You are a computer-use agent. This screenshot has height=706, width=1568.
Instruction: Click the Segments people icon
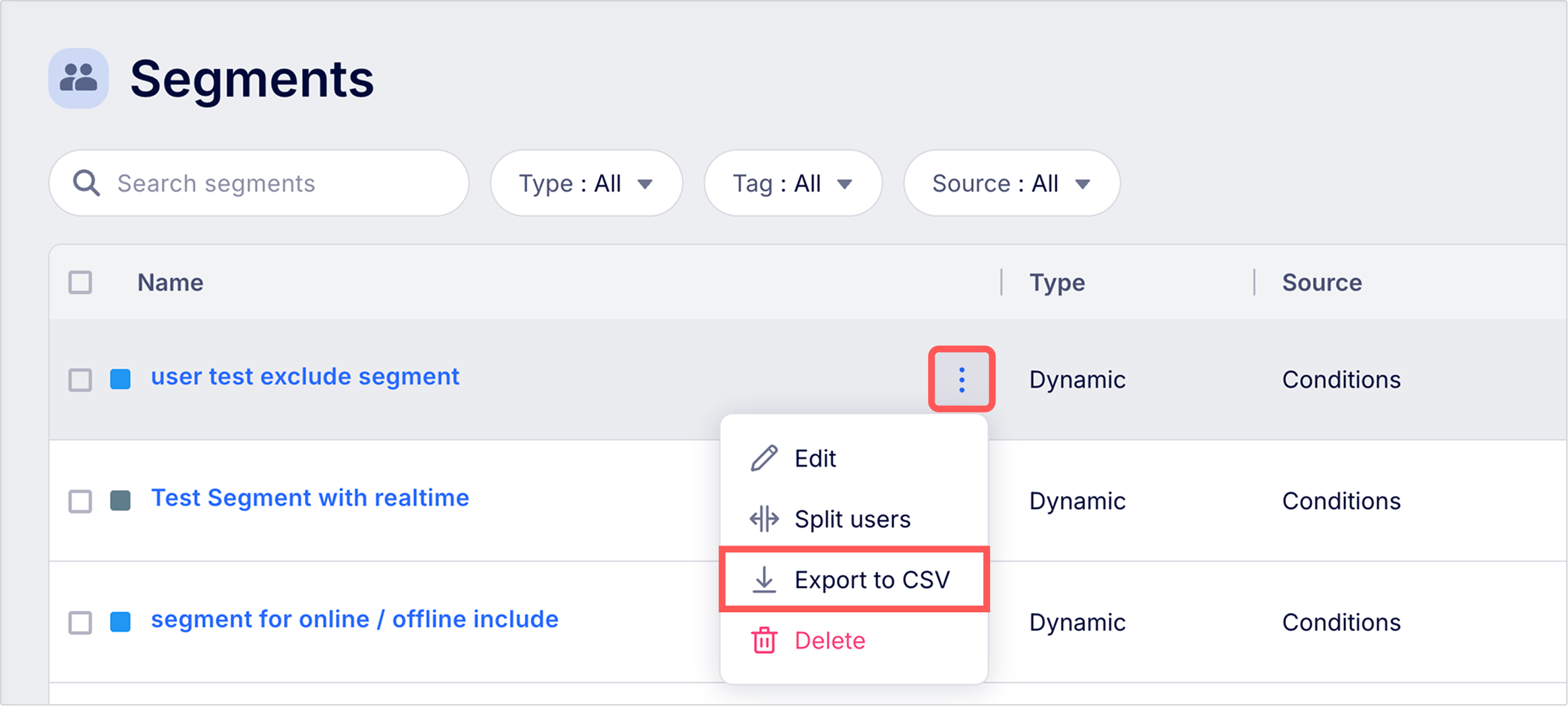(x=78, y=78)
